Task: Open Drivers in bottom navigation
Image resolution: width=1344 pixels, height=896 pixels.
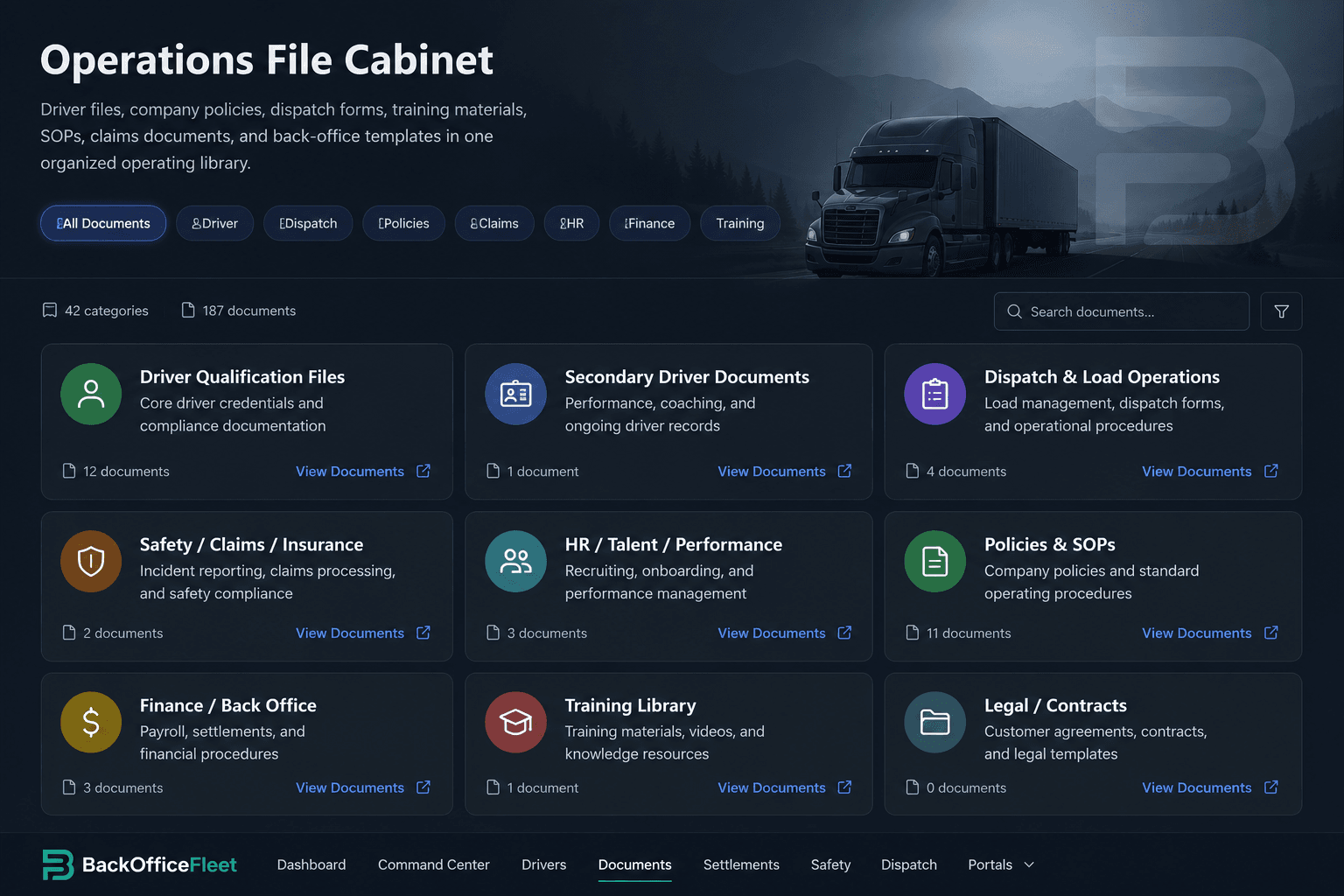Action: click(544, 864)
